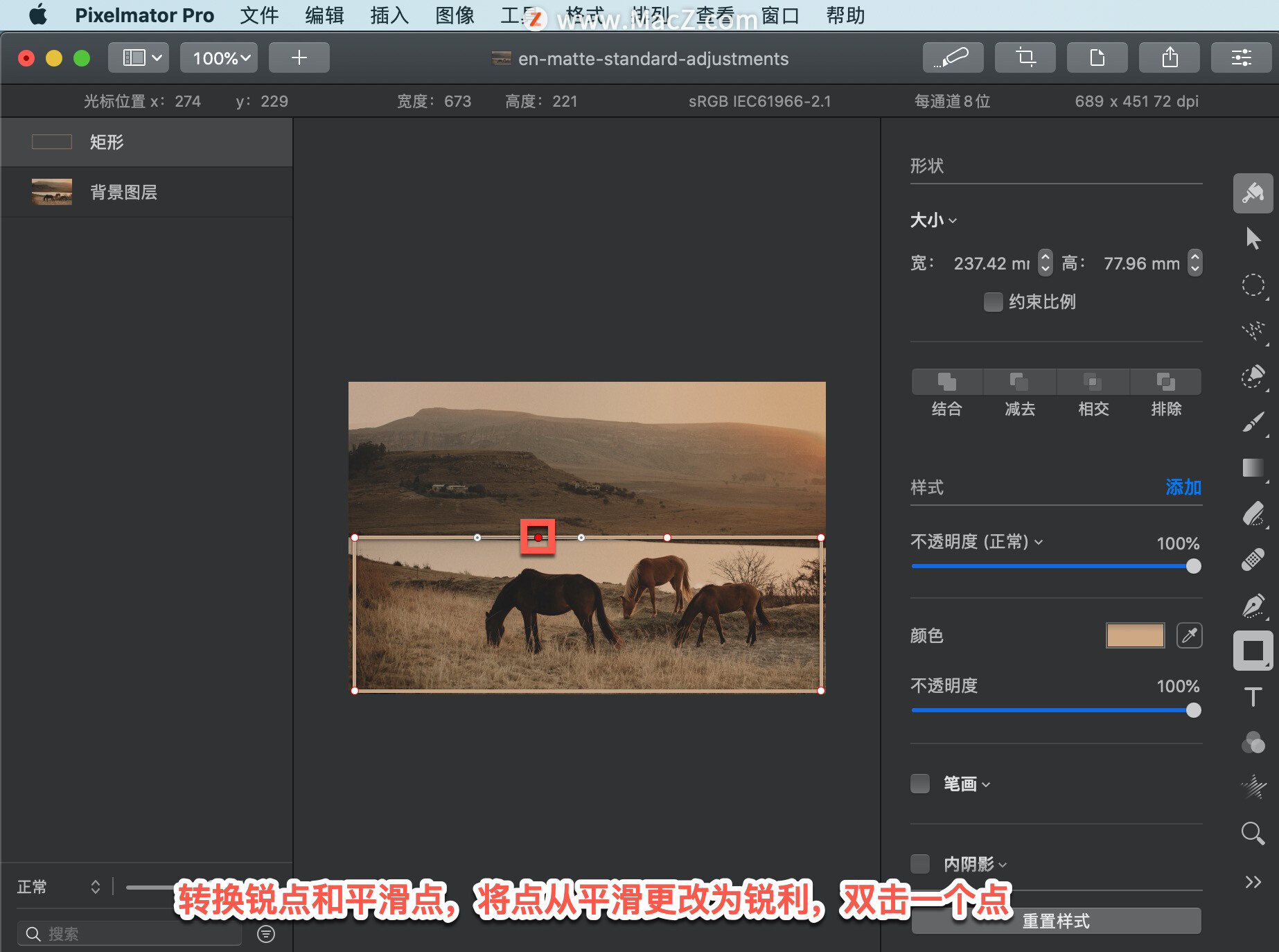Select the Repair bandage tool
Viewport: 1279px width, 952px height.
click(x=1253, y=559)
